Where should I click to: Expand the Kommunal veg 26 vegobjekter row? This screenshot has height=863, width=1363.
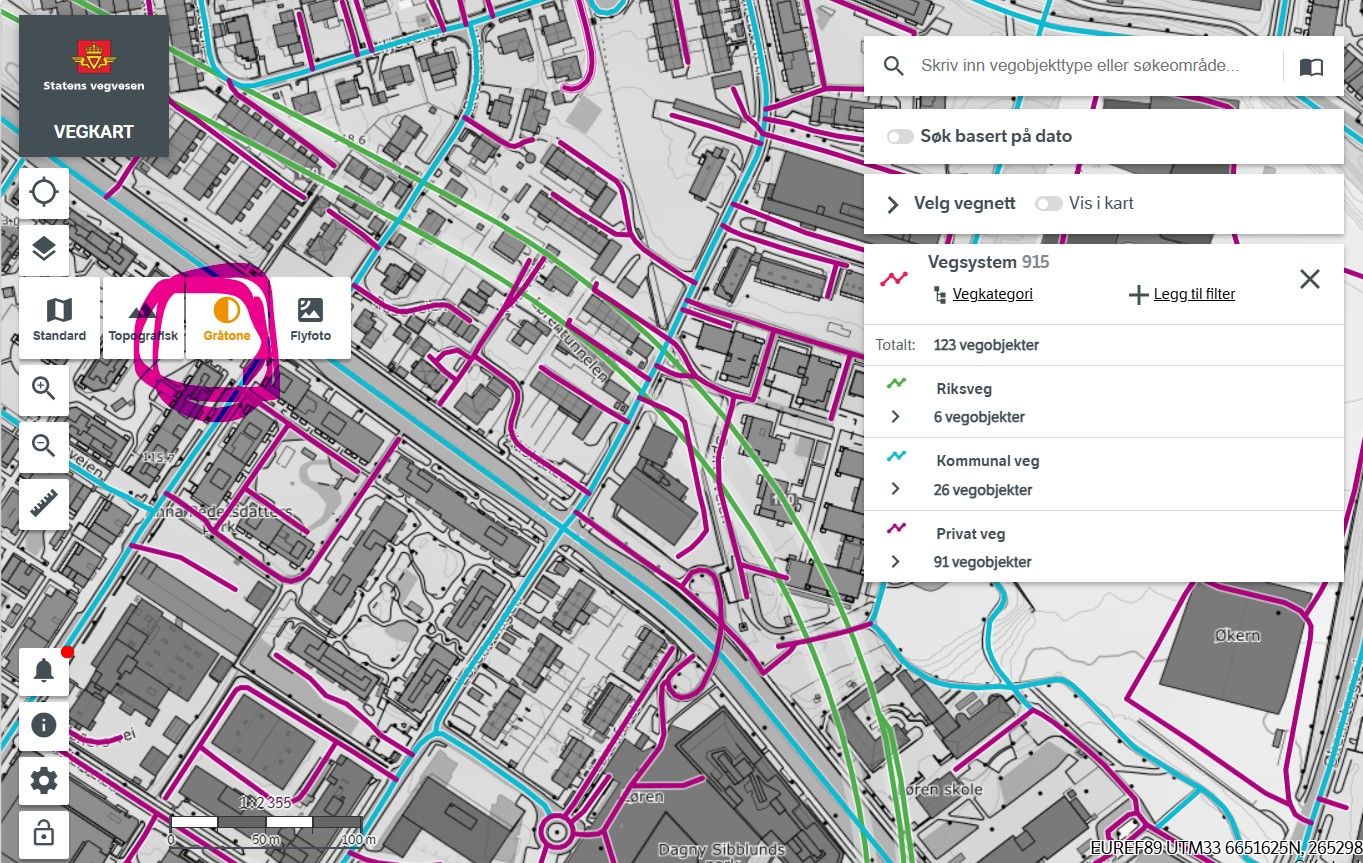pos(895,489)
